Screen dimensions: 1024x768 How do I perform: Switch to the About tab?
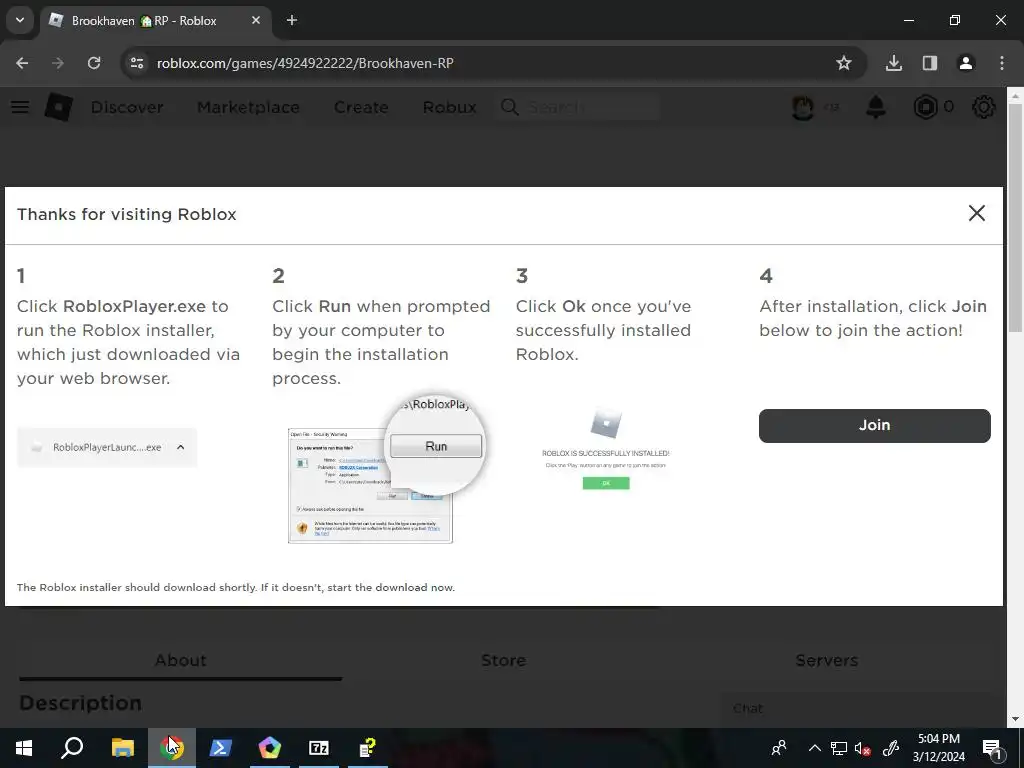point(181,660)
